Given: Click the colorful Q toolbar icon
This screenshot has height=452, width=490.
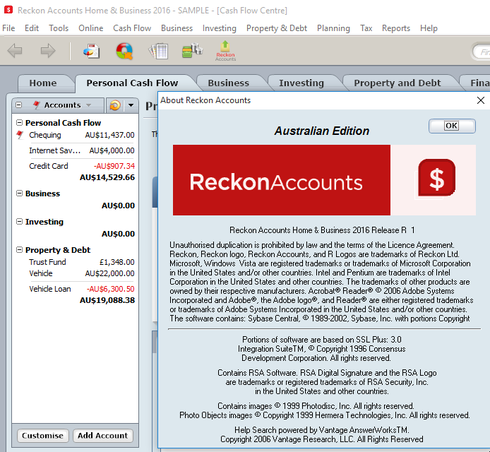Looking at the screenshot, I should (124, 51).
